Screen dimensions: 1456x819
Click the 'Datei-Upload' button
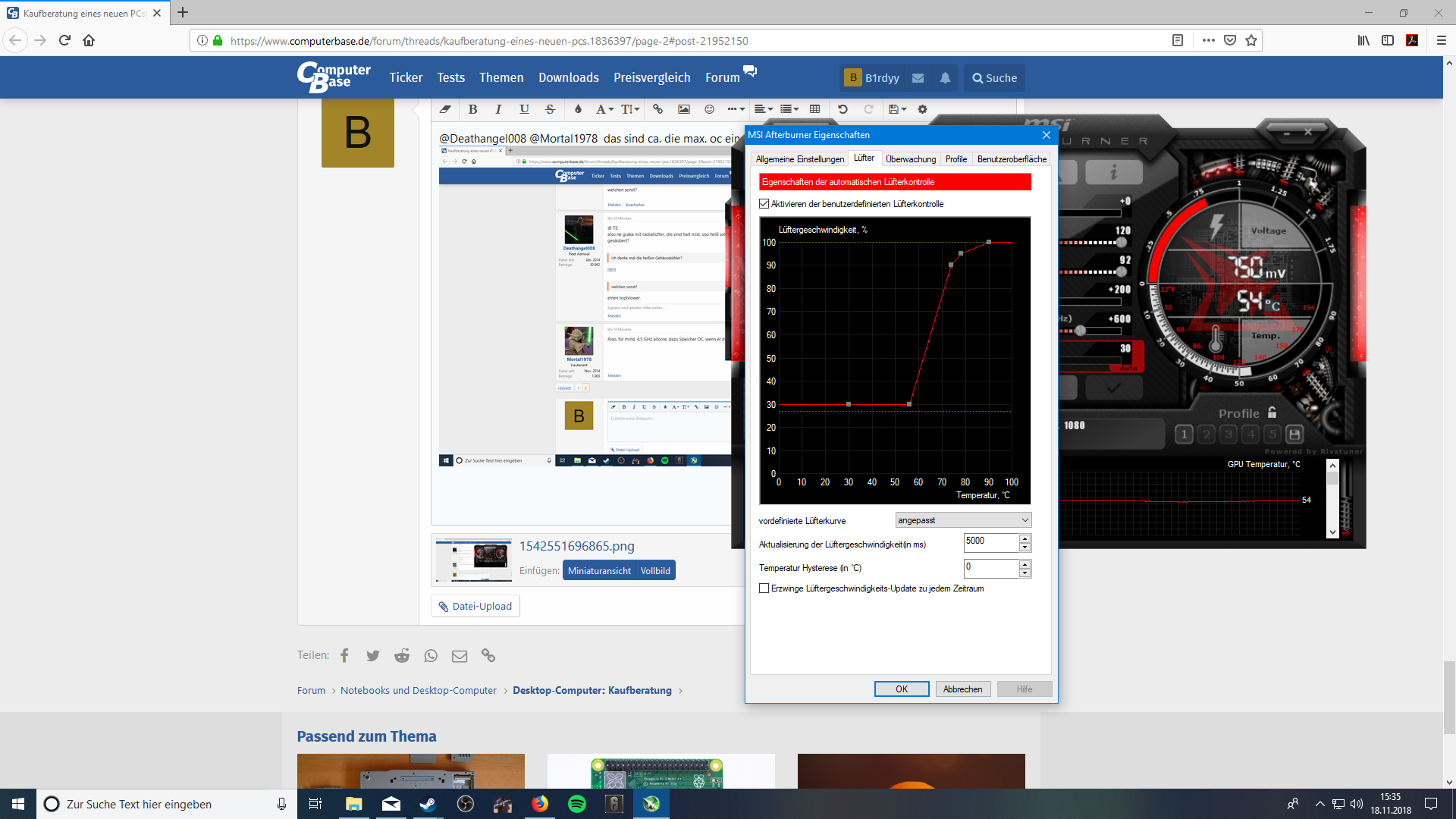(x=475, y=606)
